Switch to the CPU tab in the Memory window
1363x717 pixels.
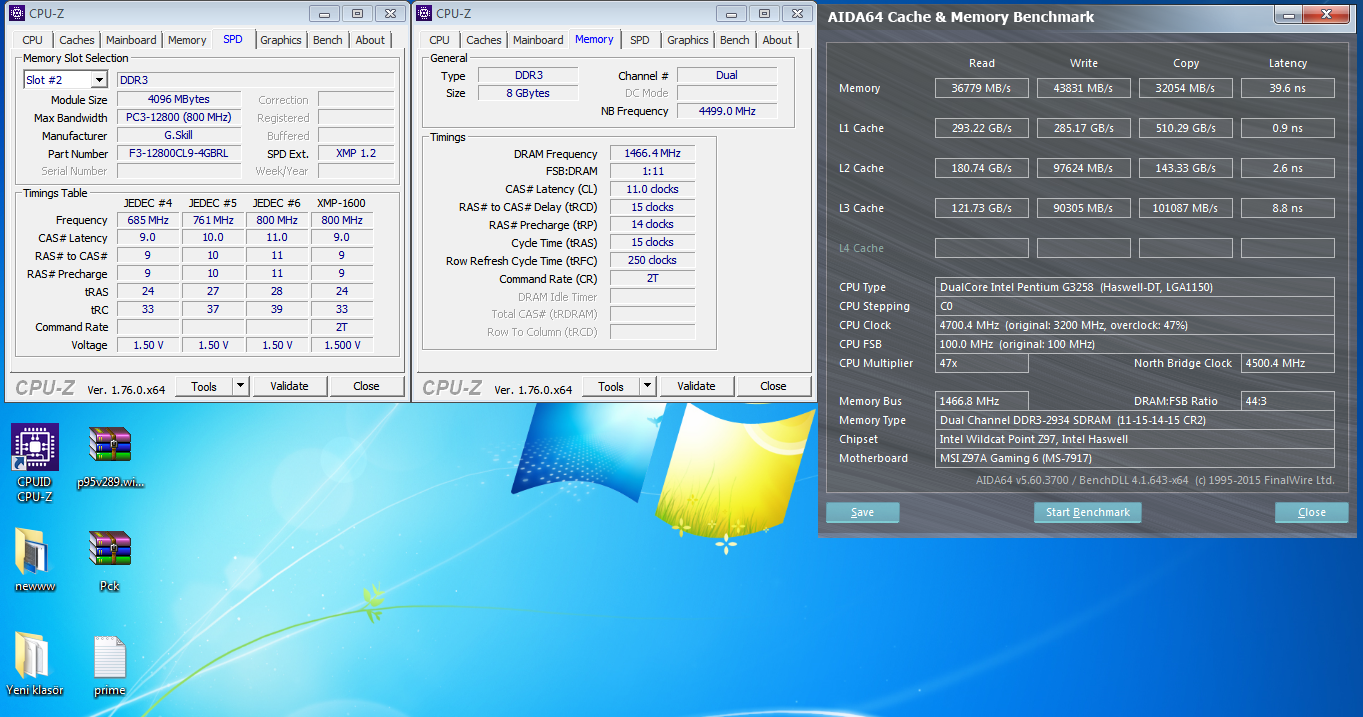439,40
